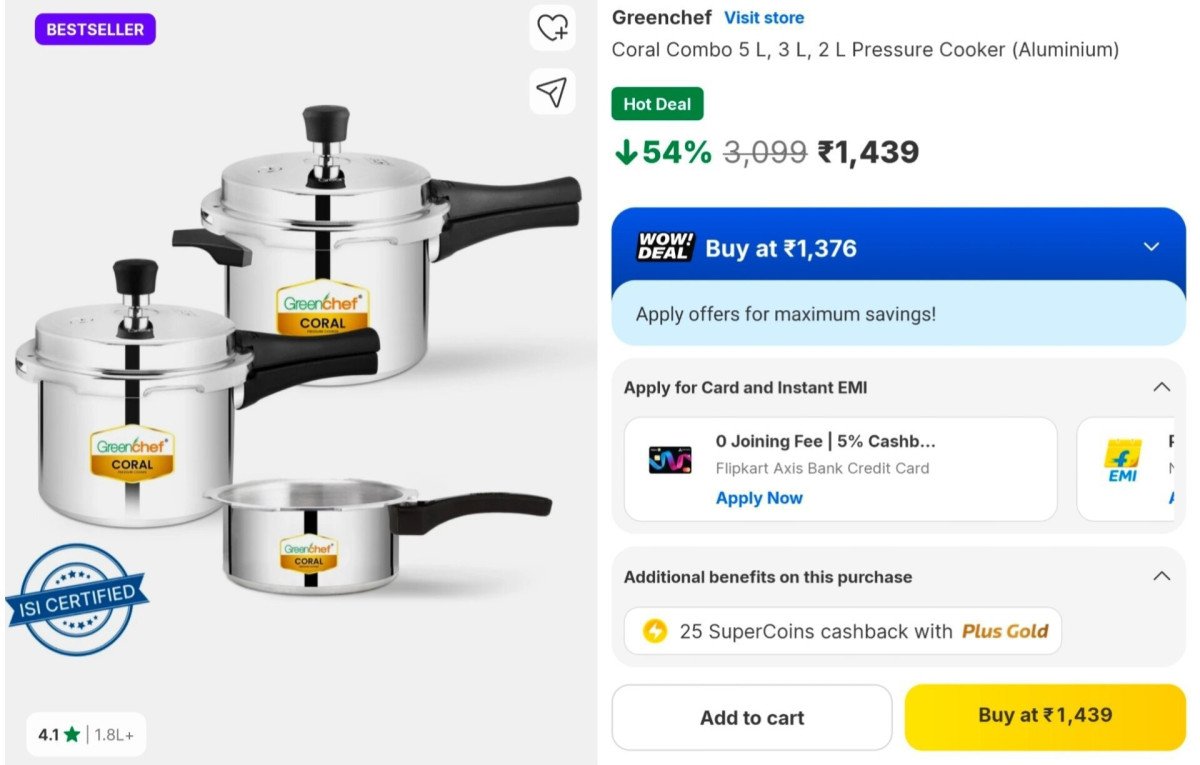Open the Greenchef store page
The image size is (1200, 765).
coord(763,17)
